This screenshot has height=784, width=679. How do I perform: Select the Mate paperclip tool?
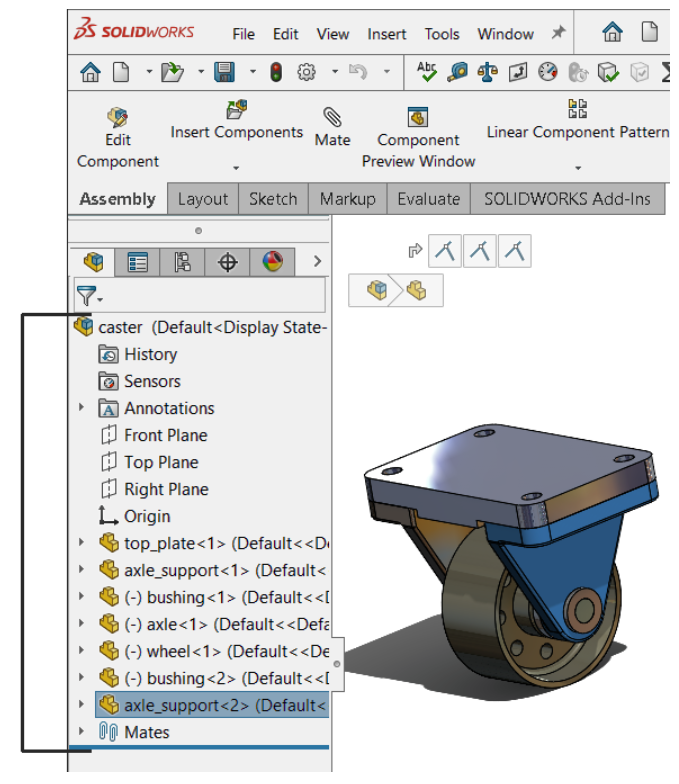pos(332,128)
